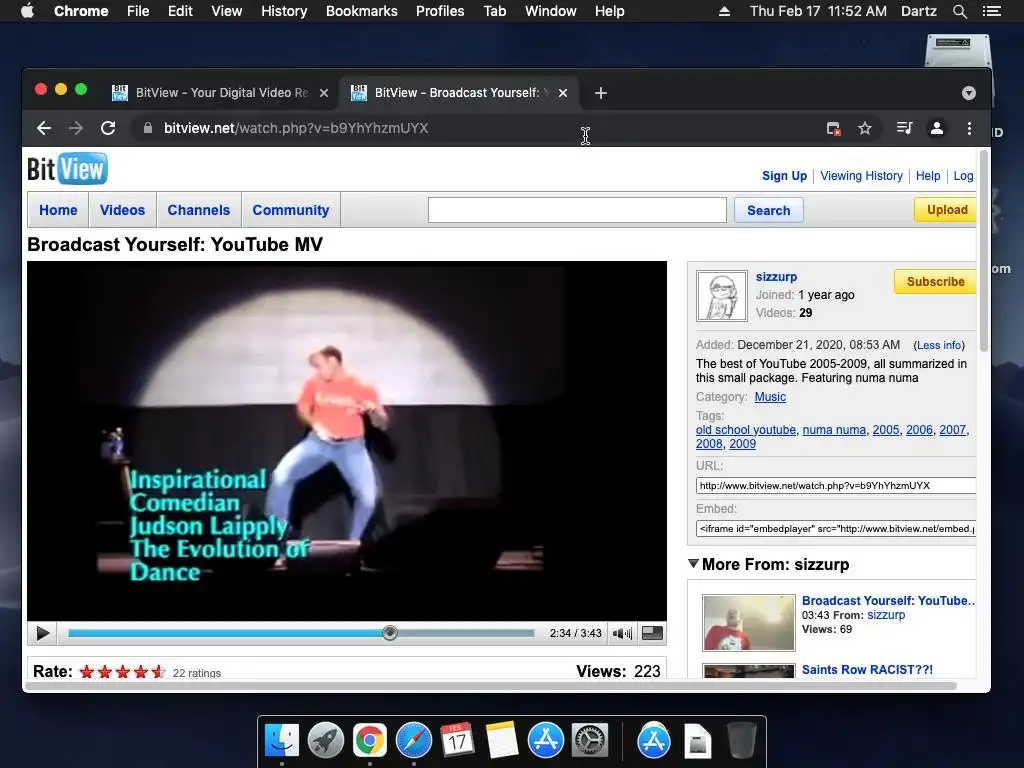Open the Community navigation tab
Viewport: 1024px width, 768px height.
[x=291, y=210]
